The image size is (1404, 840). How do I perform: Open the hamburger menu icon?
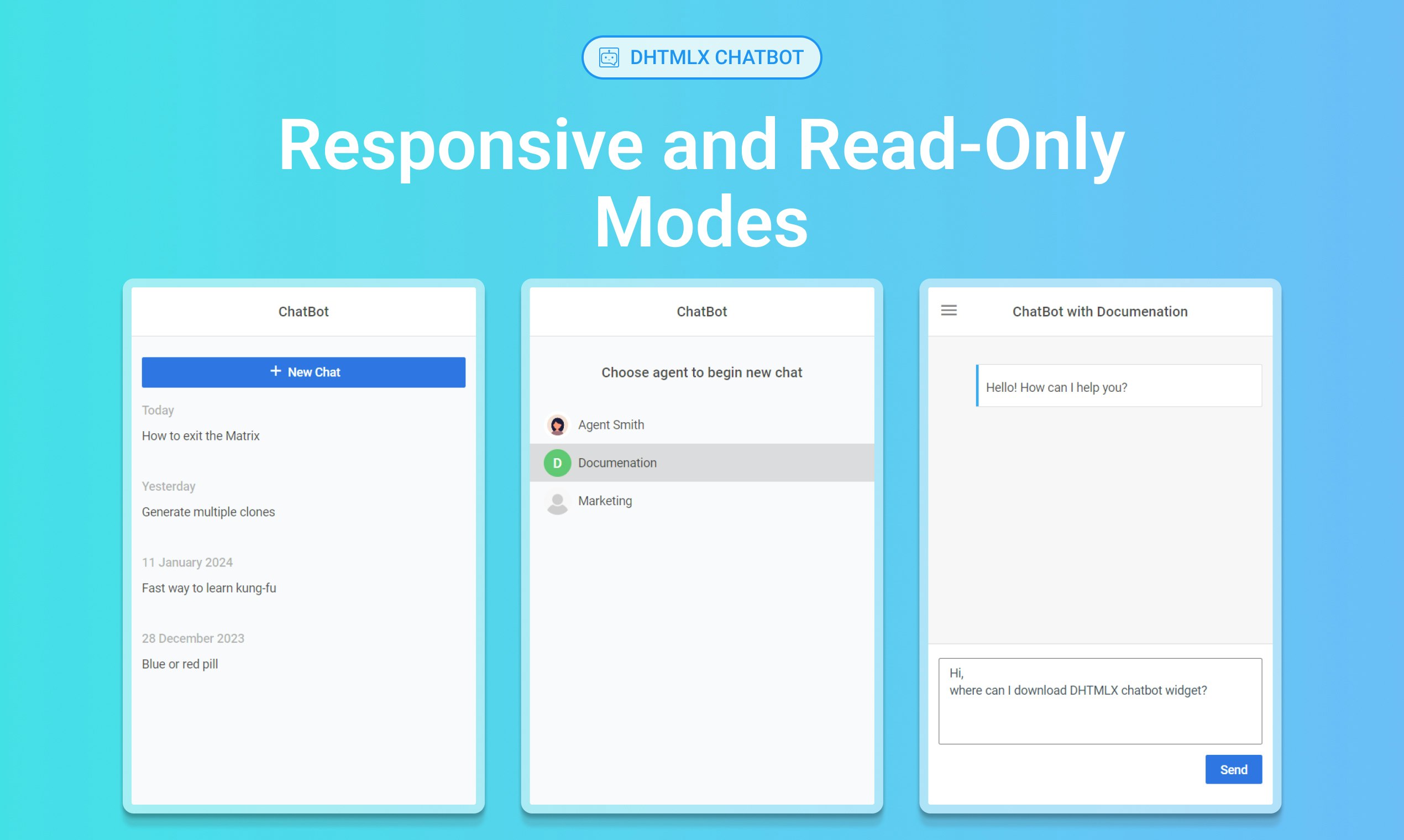949,310
